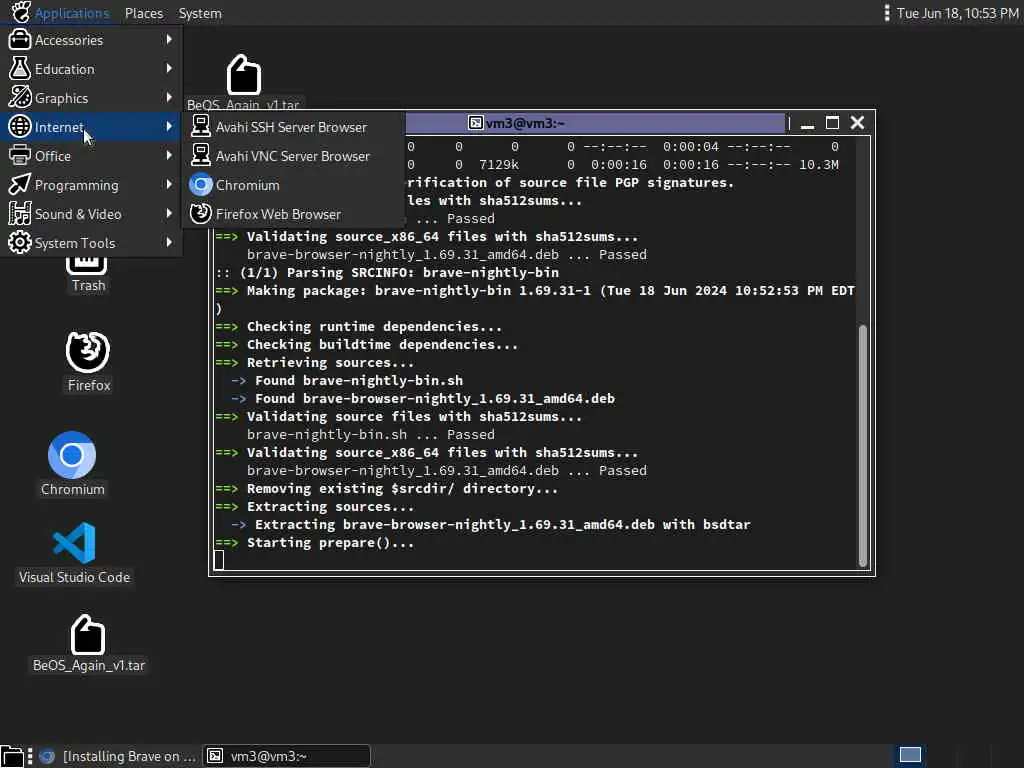Click the Sound & Video film icon
Viewport: 1024px width, 768px height.
pos(20,214)
